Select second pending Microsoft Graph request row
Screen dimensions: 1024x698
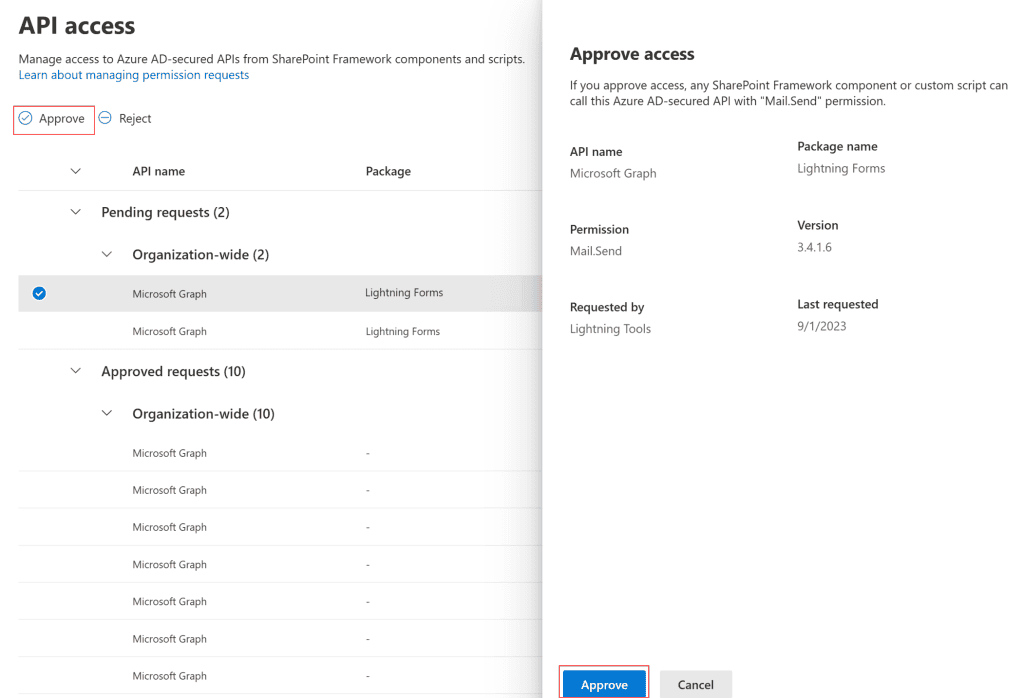point(169,331)
